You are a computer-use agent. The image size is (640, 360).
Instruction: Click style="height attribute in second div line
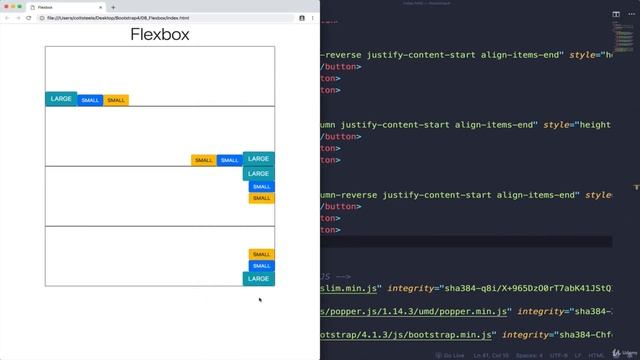coord(577,125)
